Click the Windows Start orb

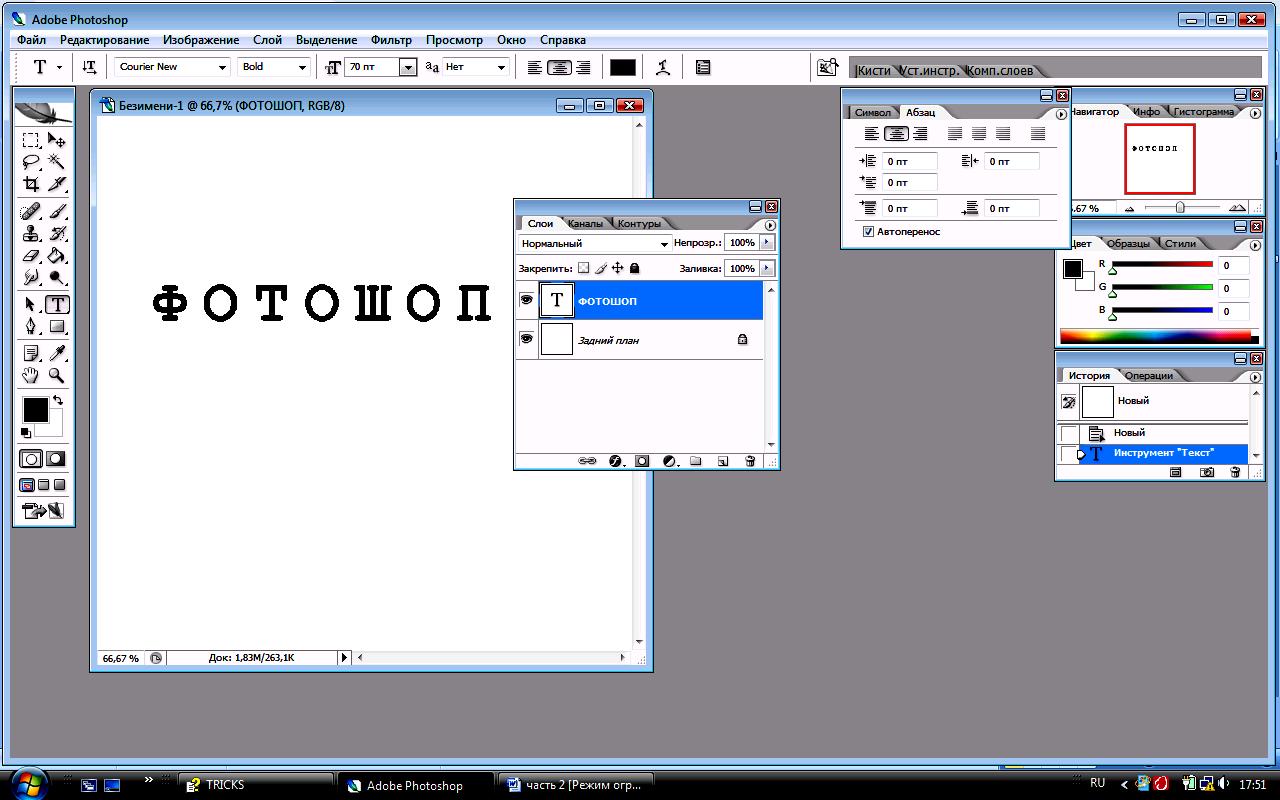click(x=28, y=783)
